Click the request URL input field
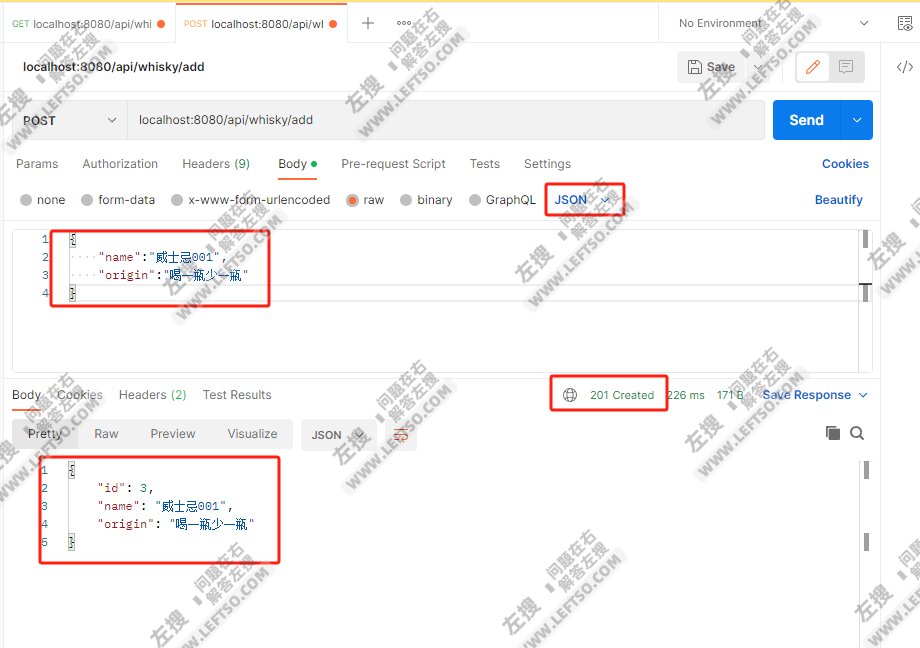 tap(445, 120)
